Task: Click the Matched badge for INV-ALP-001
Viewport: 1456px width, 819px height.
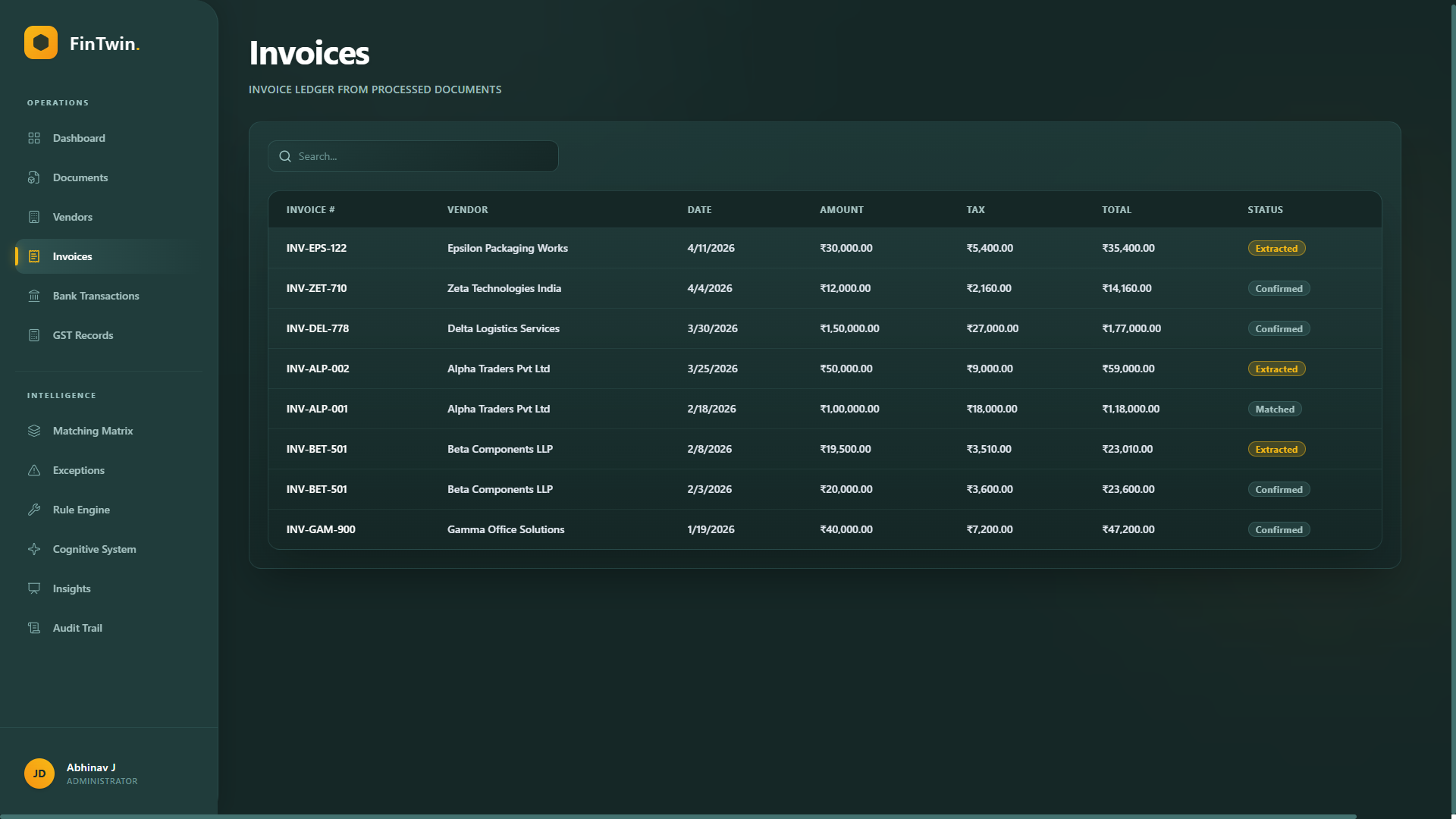Action: [x=1274, y=409]
